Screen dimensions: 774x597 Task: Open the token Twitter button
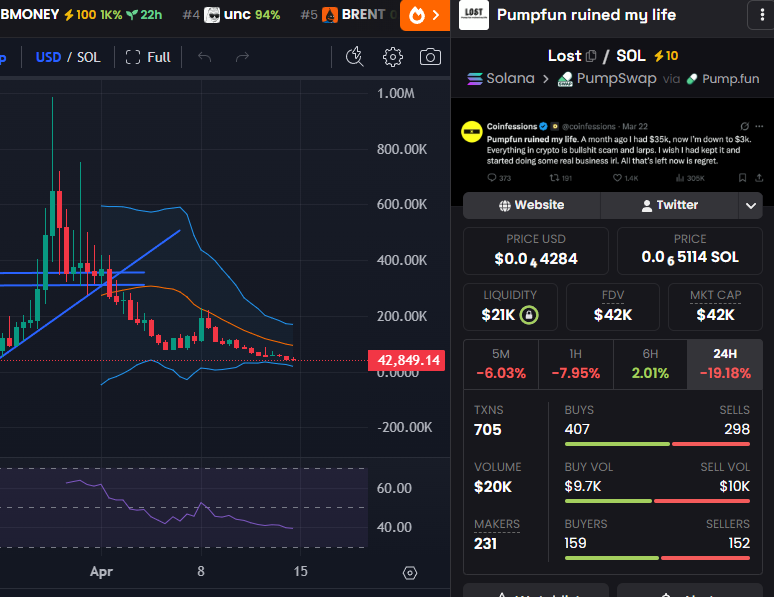(669, 205)
